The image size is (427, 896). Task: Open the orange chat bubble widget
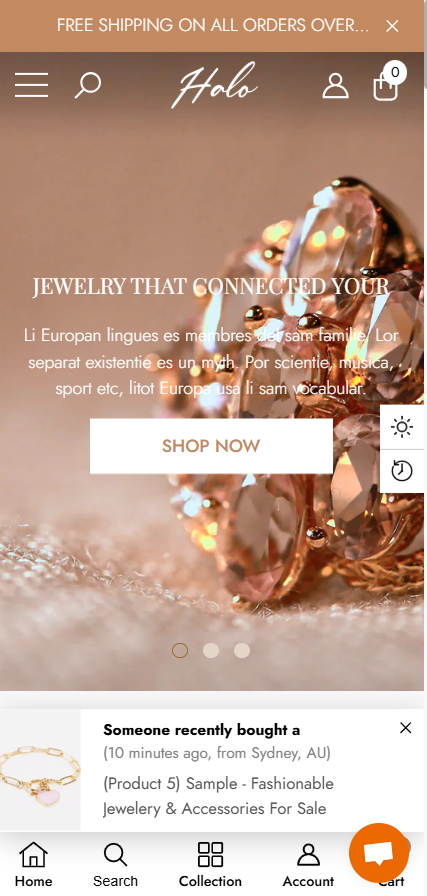379,853
